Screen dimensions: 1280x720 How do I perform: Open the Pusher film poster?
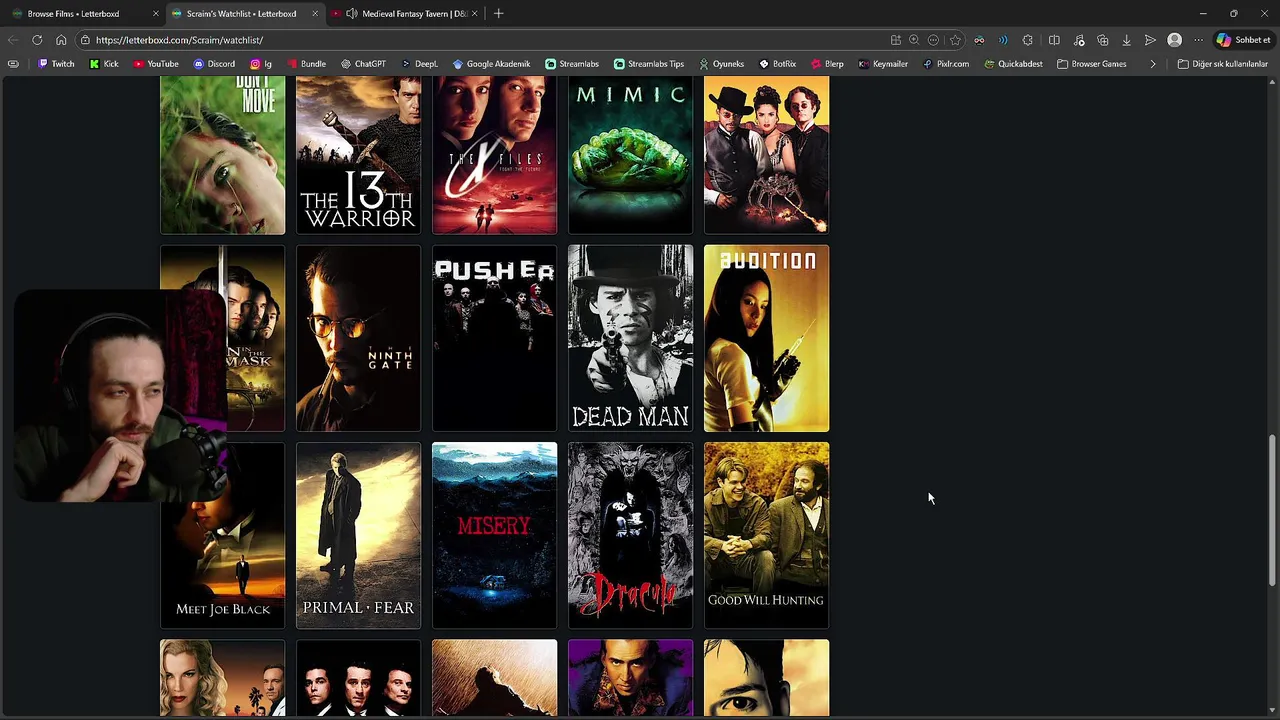point(494,338)
